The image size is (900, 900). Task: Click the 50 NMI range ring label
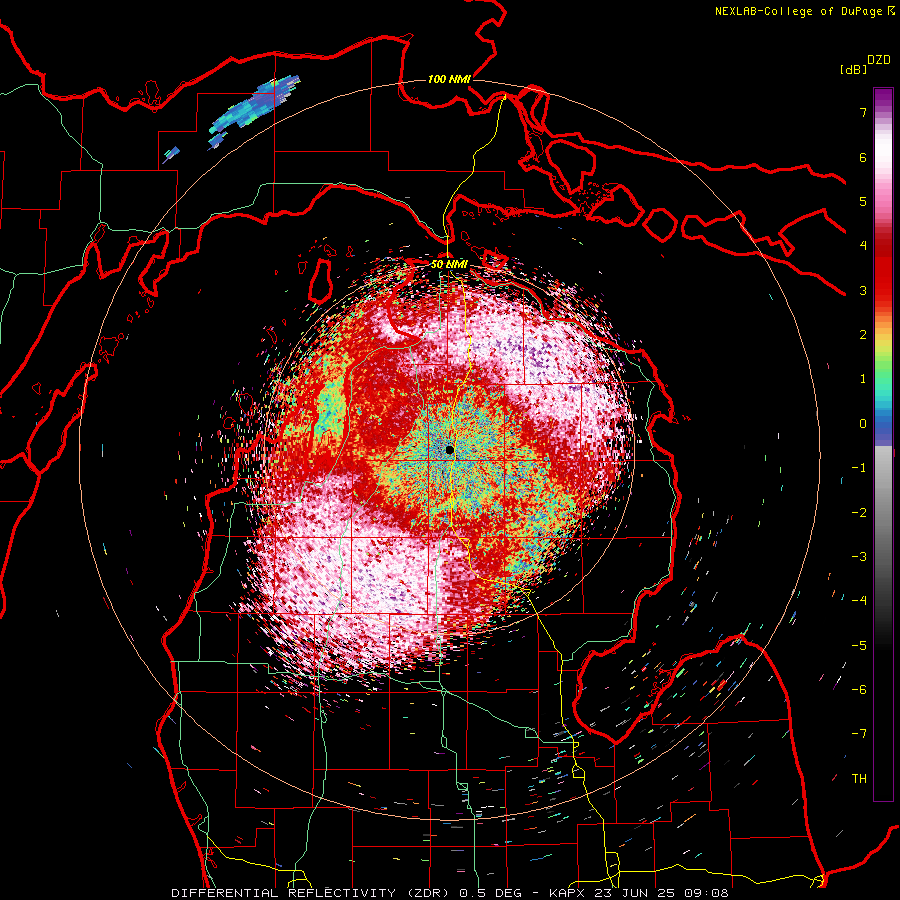pyautogui.click(x=449, y=264)
